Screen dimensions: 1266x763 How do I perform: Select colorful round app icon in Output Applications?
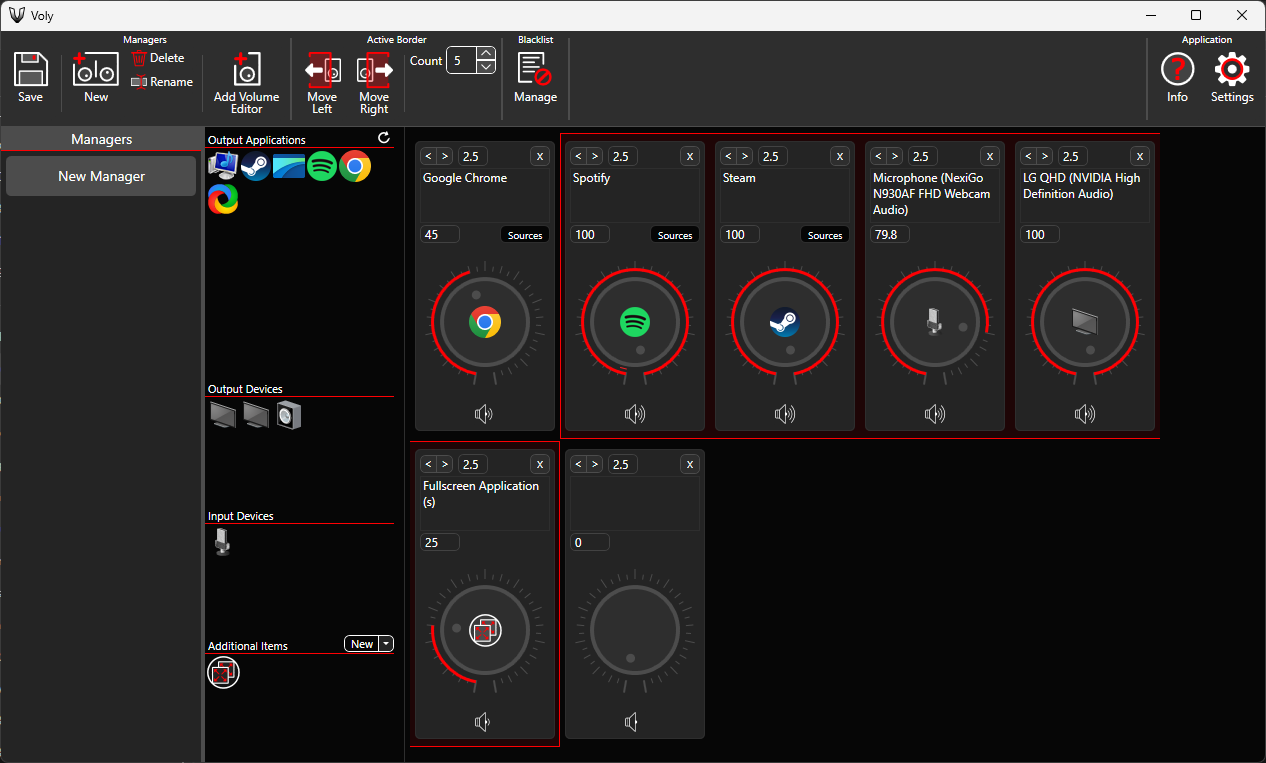tap(223, 199)
